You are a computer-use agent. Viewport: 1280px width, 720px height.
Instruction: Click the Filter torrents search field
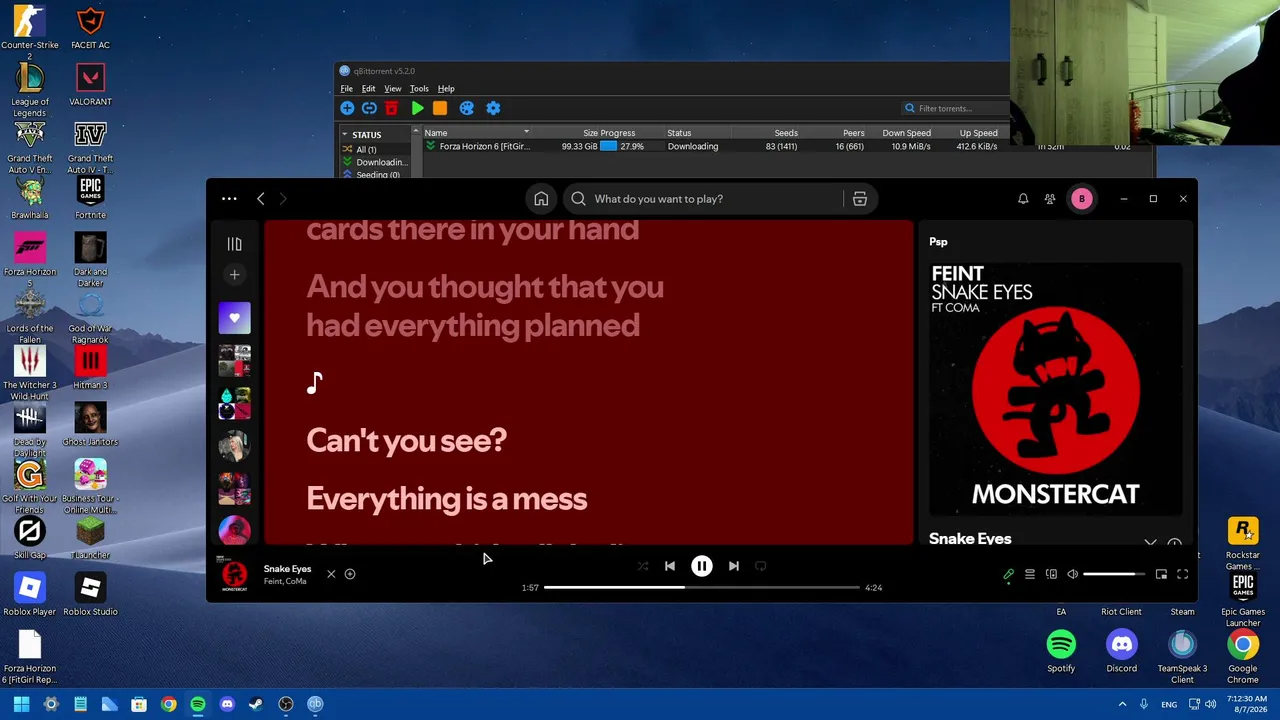[x=955, y=108]
